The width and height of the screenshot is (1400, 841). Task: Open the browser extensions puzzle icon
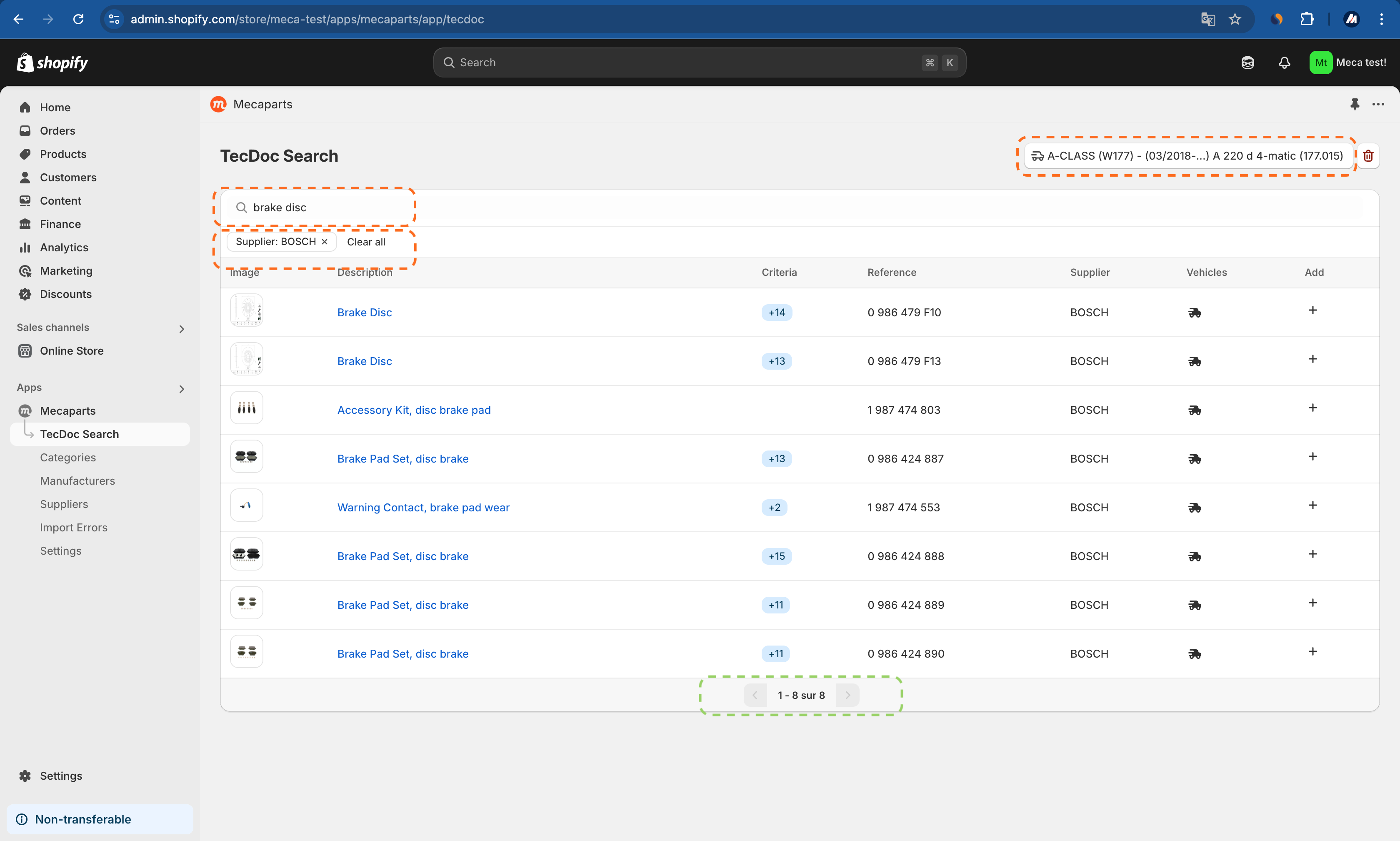(x=1307, y=19)
